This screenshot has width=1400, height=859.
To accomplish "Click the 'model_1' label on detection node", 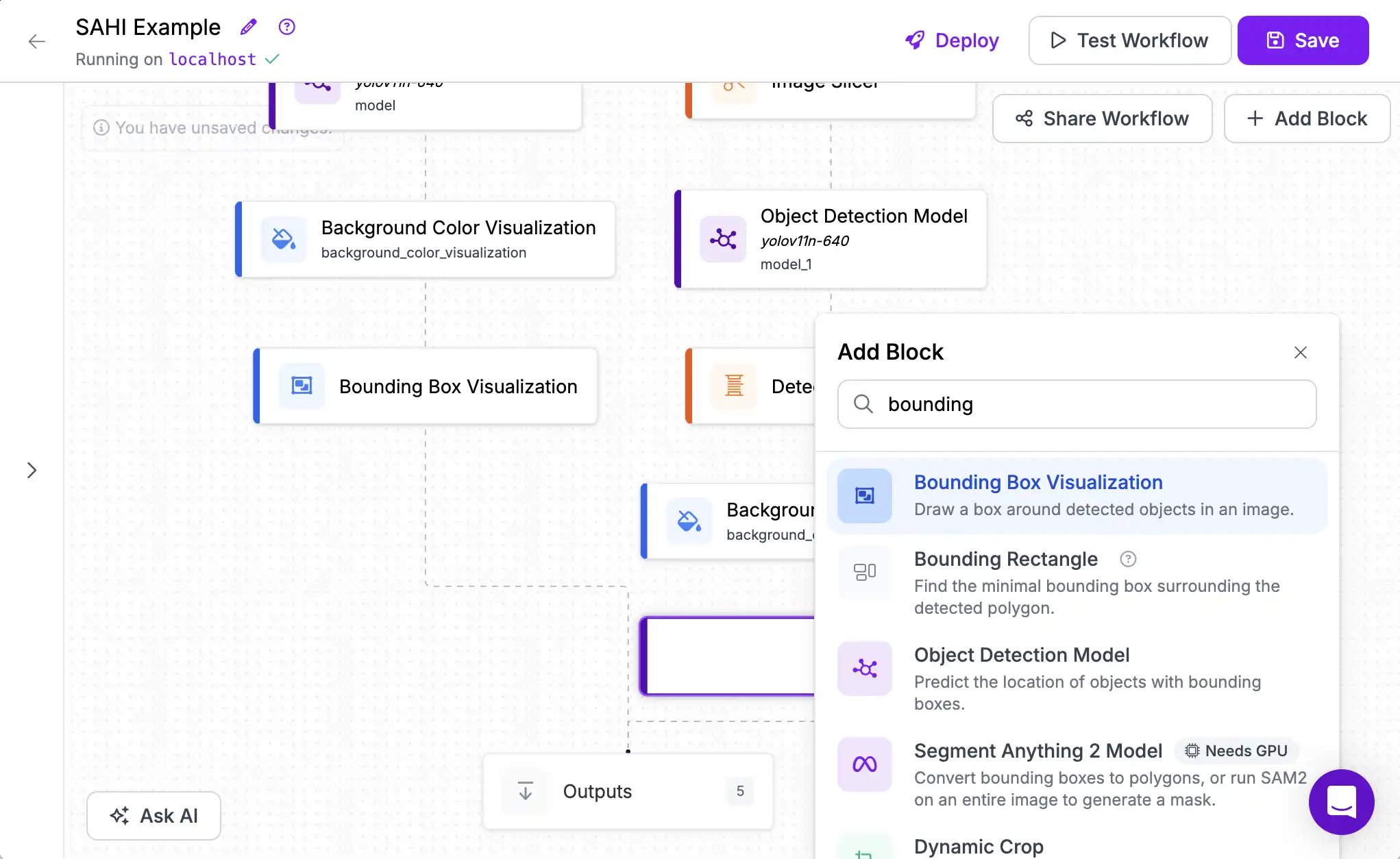I will click(786, 264).
